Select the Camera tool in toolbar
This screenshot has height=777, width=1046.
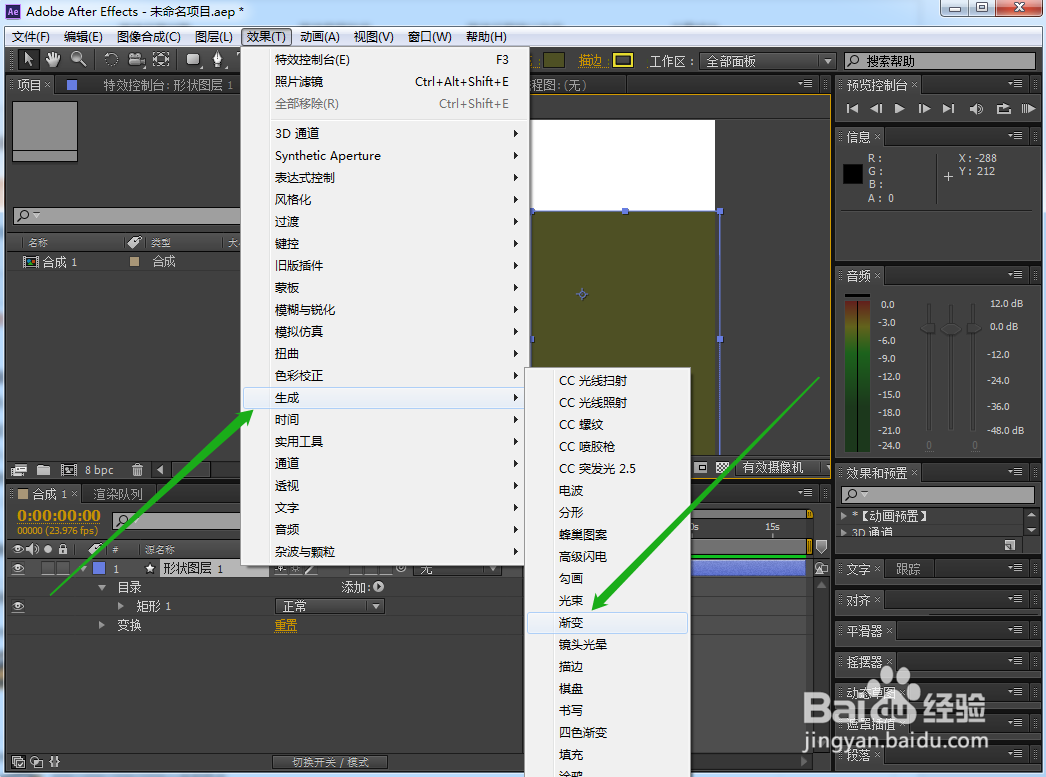click(x=136, y=59)
